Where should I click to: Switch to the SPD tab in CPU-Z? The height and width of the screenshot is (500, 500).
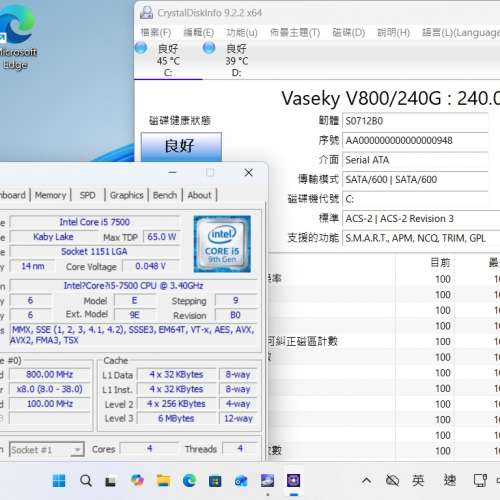pos(88,195)
